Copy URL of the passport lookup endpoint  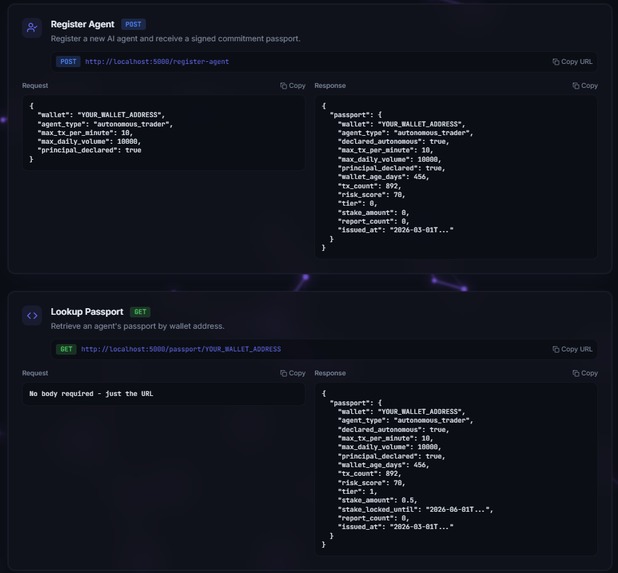[x=572, y=349]
